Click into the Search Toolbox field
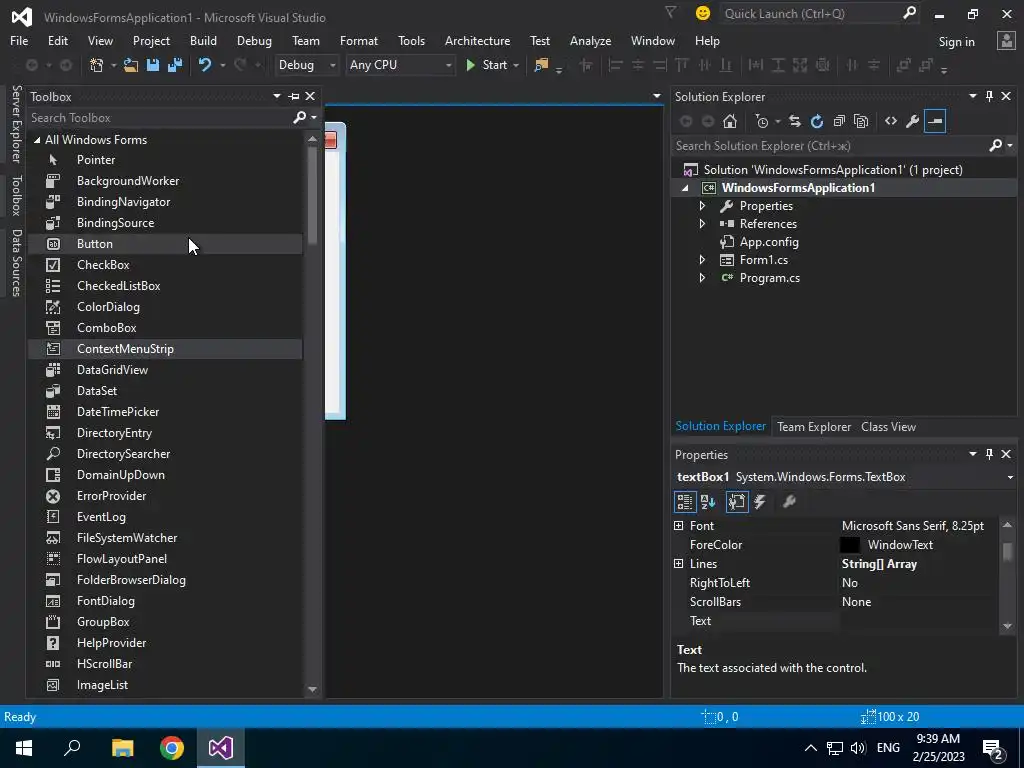Viewport: 1024px width, 768px height. pos(160,118)
